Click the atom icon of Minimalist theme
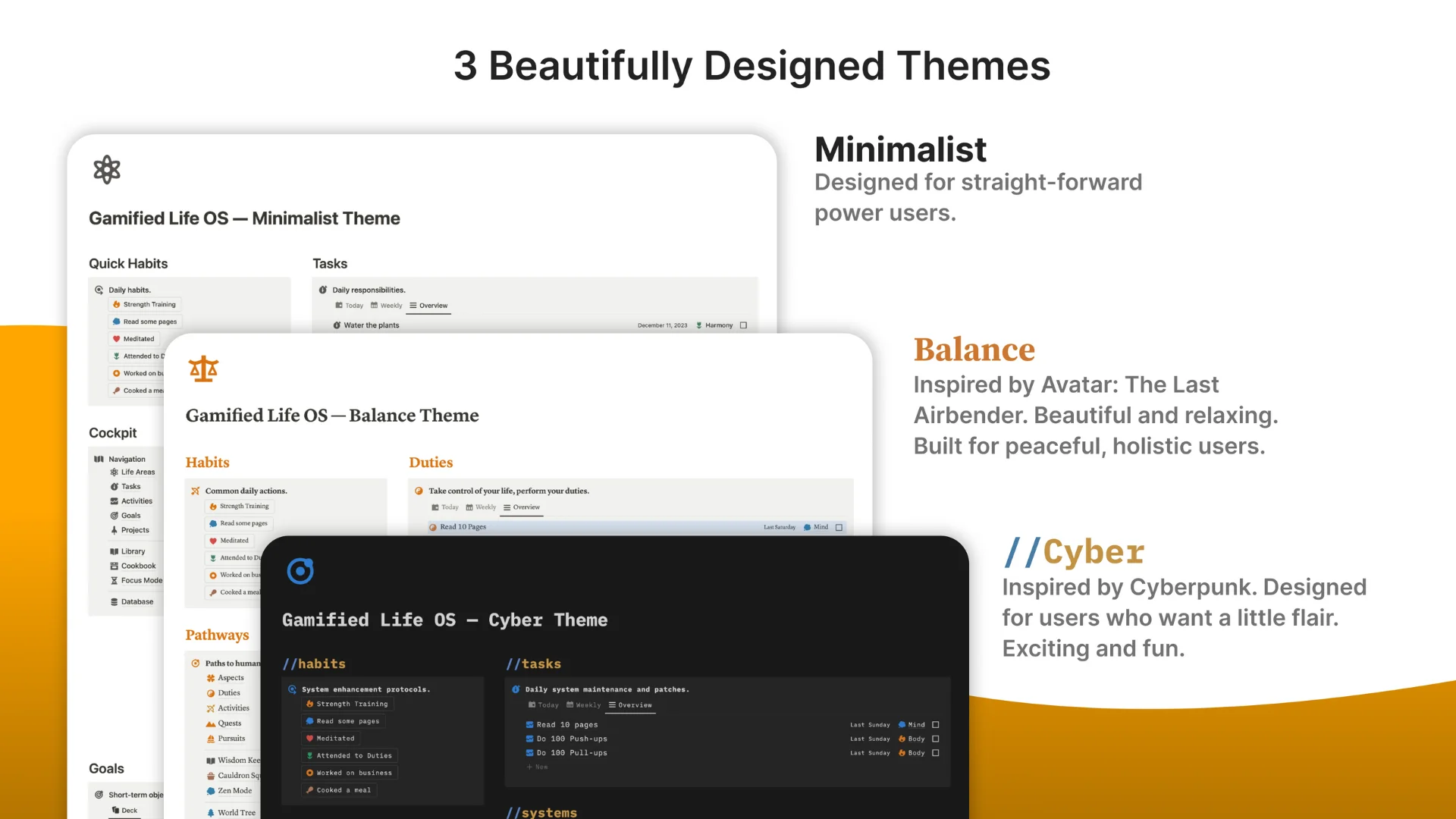Image resolution: width=1456 pixels, height=819 pixels. coord(107,170)
